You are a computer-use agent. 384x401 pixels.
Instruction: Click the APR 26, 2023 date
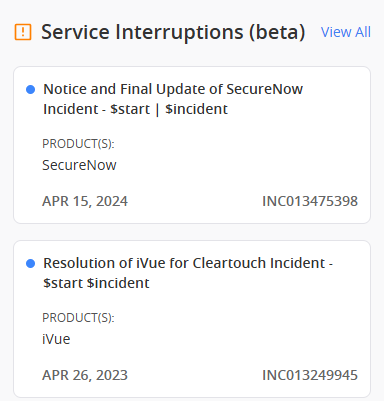(x=85, y=375)
